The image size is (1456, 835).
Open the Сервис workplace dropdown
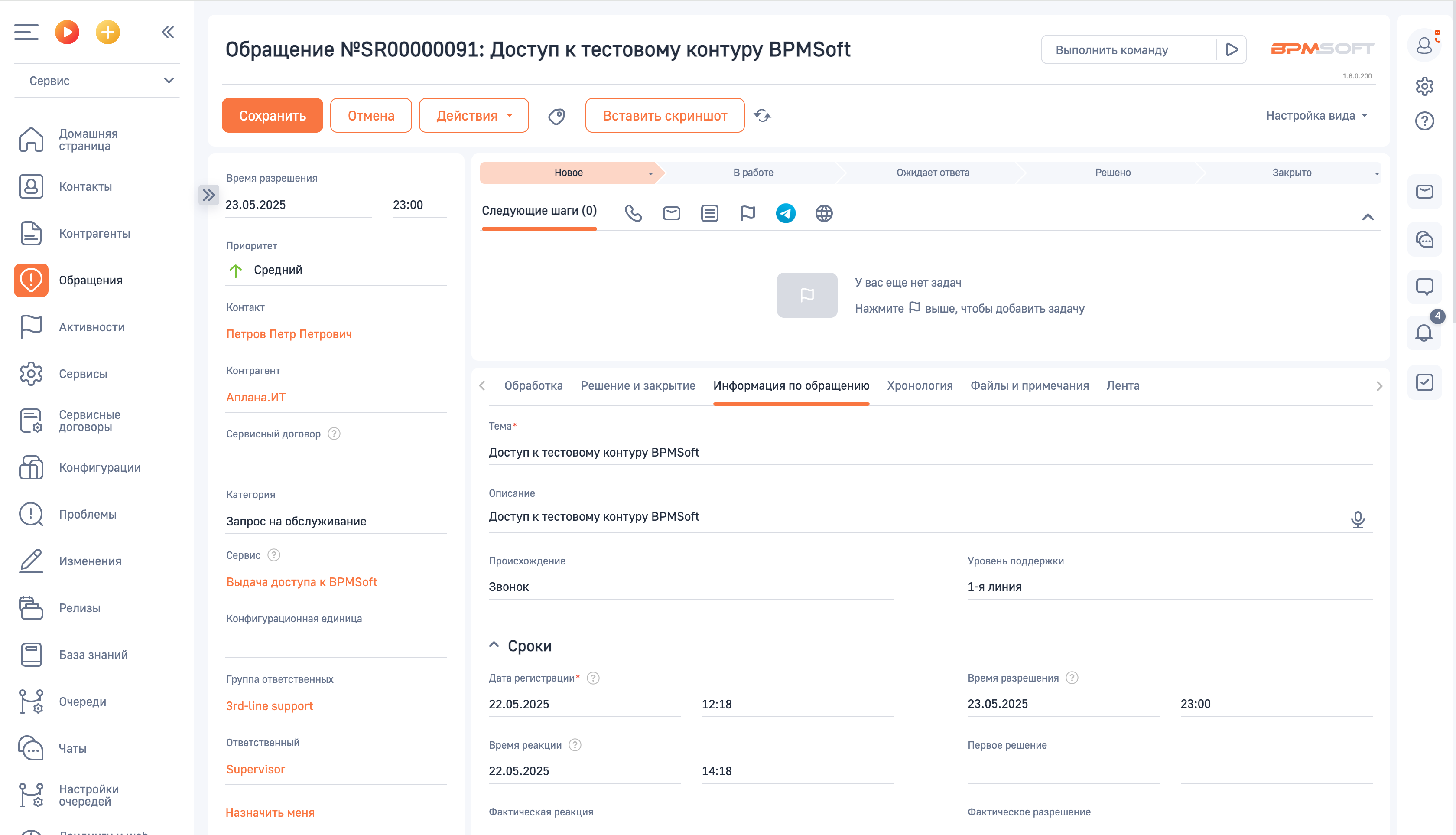97,81
